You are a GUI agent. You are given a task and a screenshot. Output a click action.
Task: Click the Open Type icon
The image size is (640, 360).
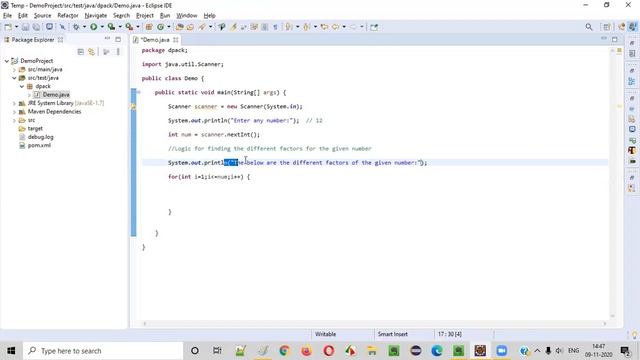(179, 27)
